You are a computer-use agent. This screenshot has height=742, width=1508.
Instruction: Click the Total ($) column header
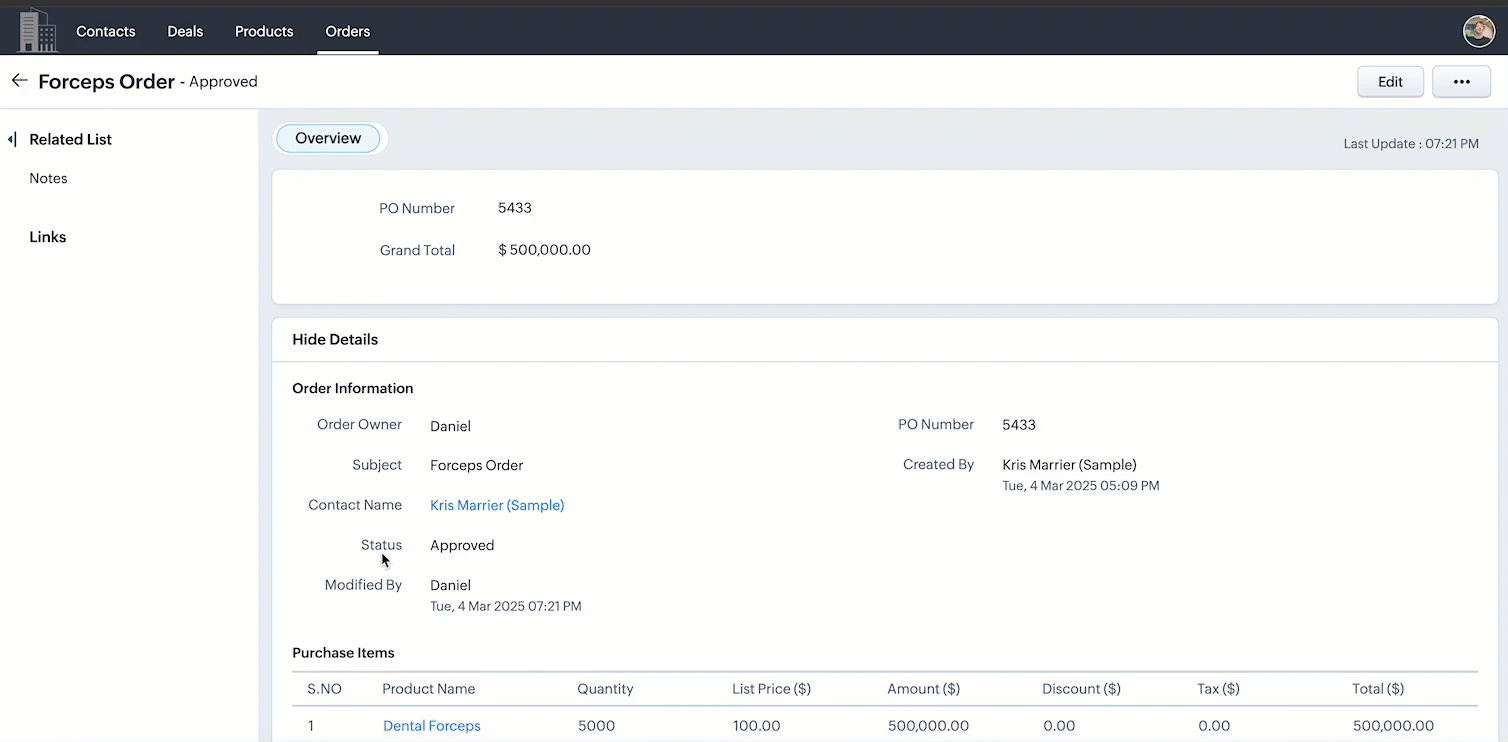click(1378, 689)
